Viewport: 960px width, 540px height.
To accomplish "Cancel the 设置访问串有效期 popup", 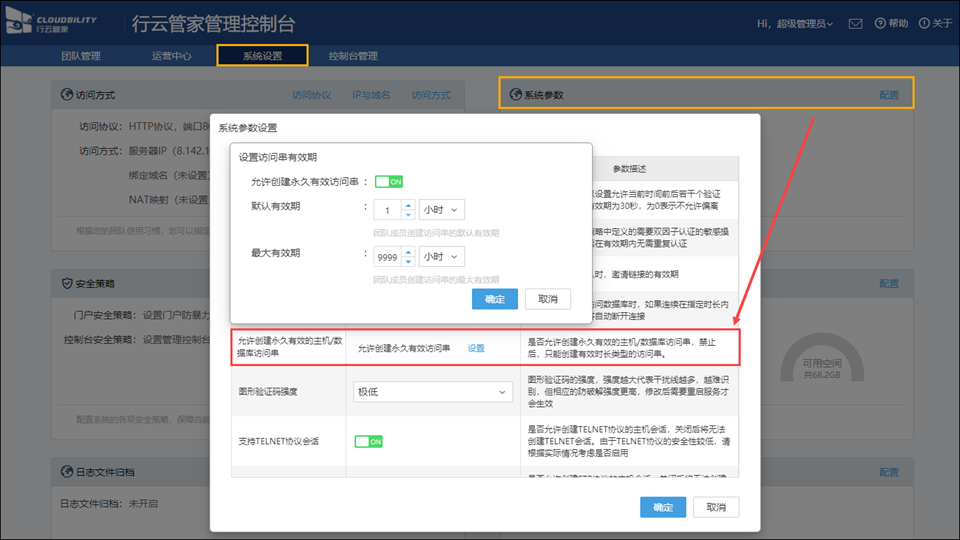I will coord(547,299).
